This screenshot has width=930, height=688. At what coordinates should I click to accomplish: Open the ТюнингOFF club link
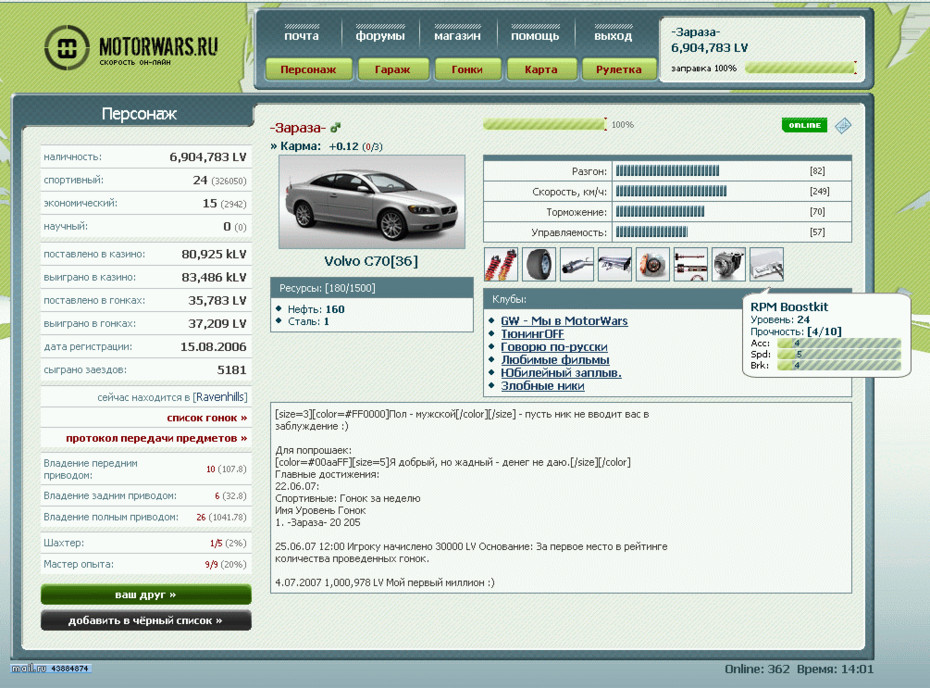click(533, 334)
